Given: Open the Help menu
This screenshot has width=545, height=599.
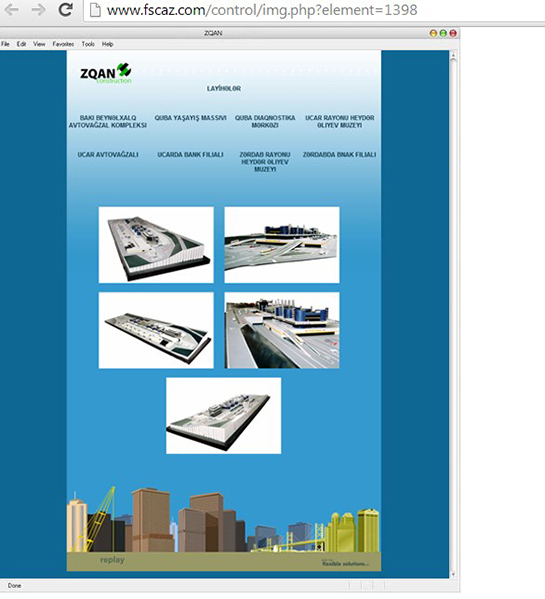Looking at the screenshot, I should point(107,44).
